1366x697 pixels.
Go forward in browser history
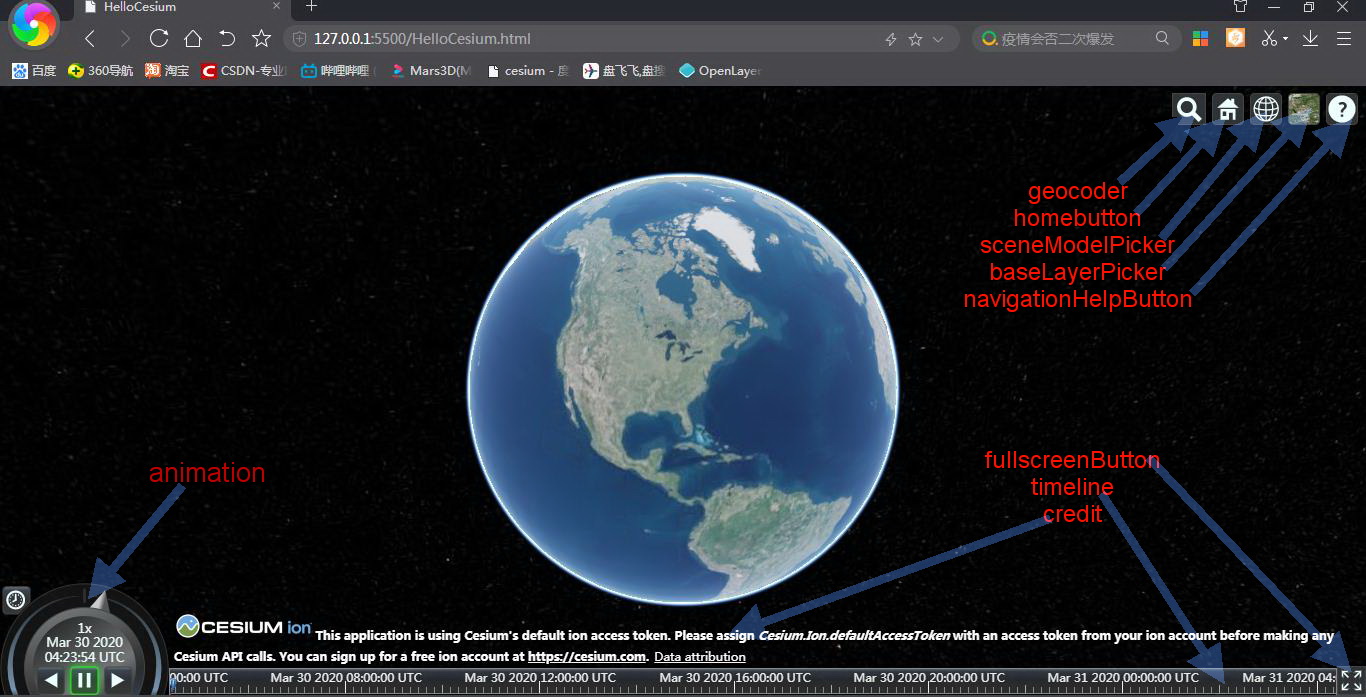(124, 39)
